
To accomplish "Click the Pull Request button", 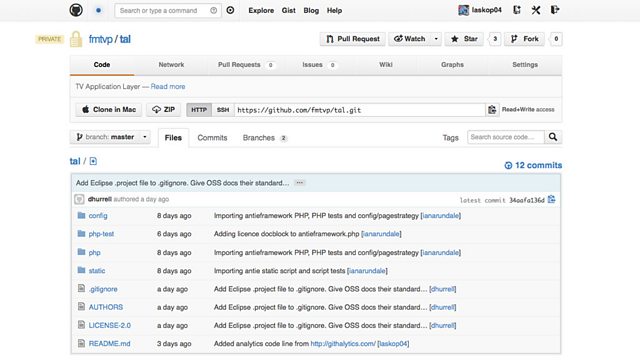I will pyautogui.click(x=353, y=39).
